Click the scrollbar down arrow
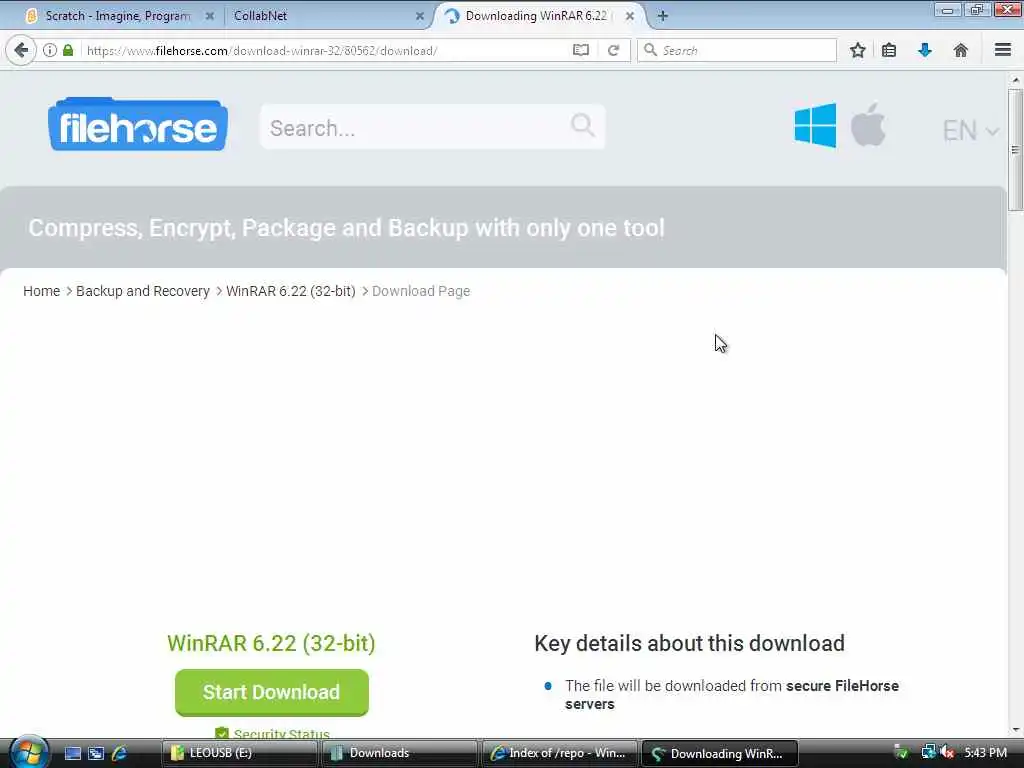This screenshot has height=768, width=1024. (x=1015, y=730)
